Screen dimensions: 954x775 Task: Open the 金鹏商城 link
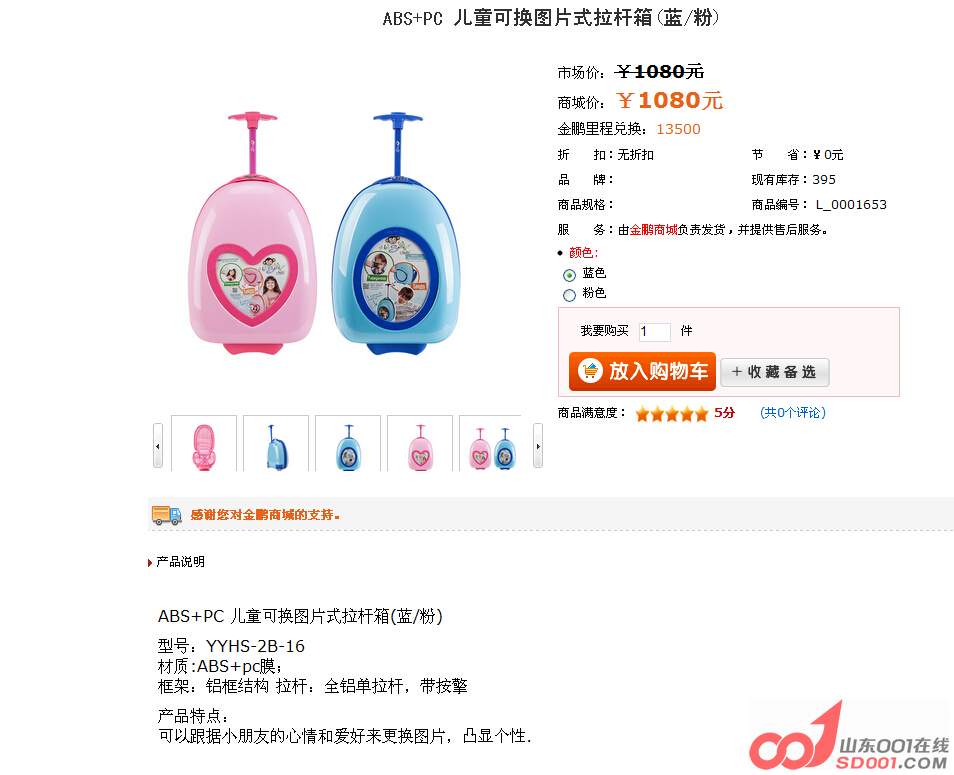[653, 229]
